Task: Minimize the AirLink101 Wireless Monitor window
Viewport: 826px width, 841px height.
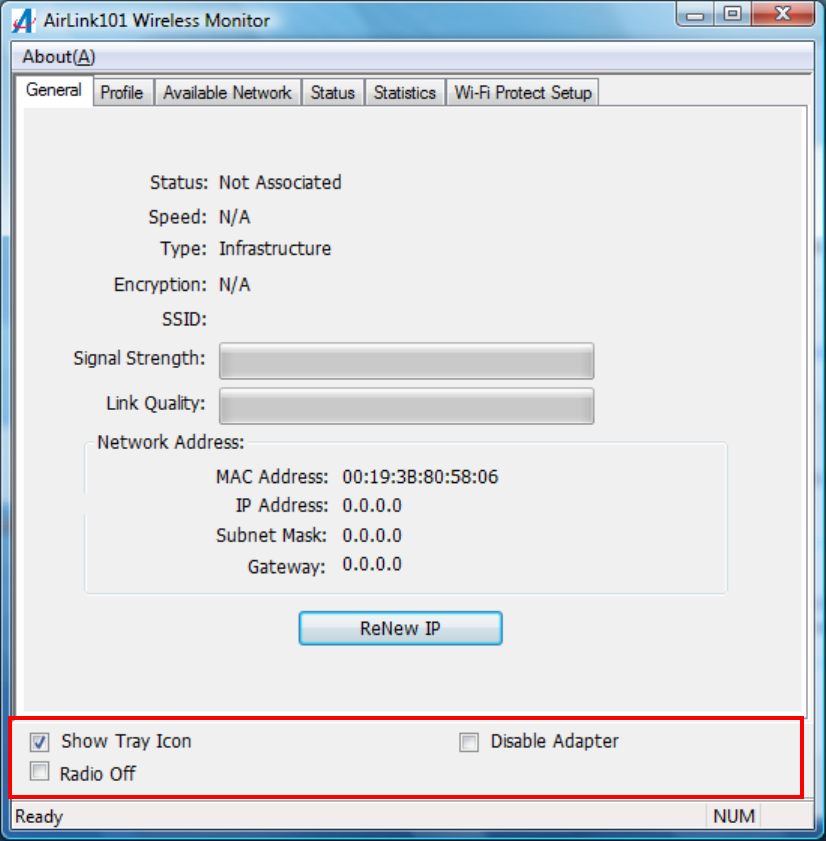Action: click(695, 14)
